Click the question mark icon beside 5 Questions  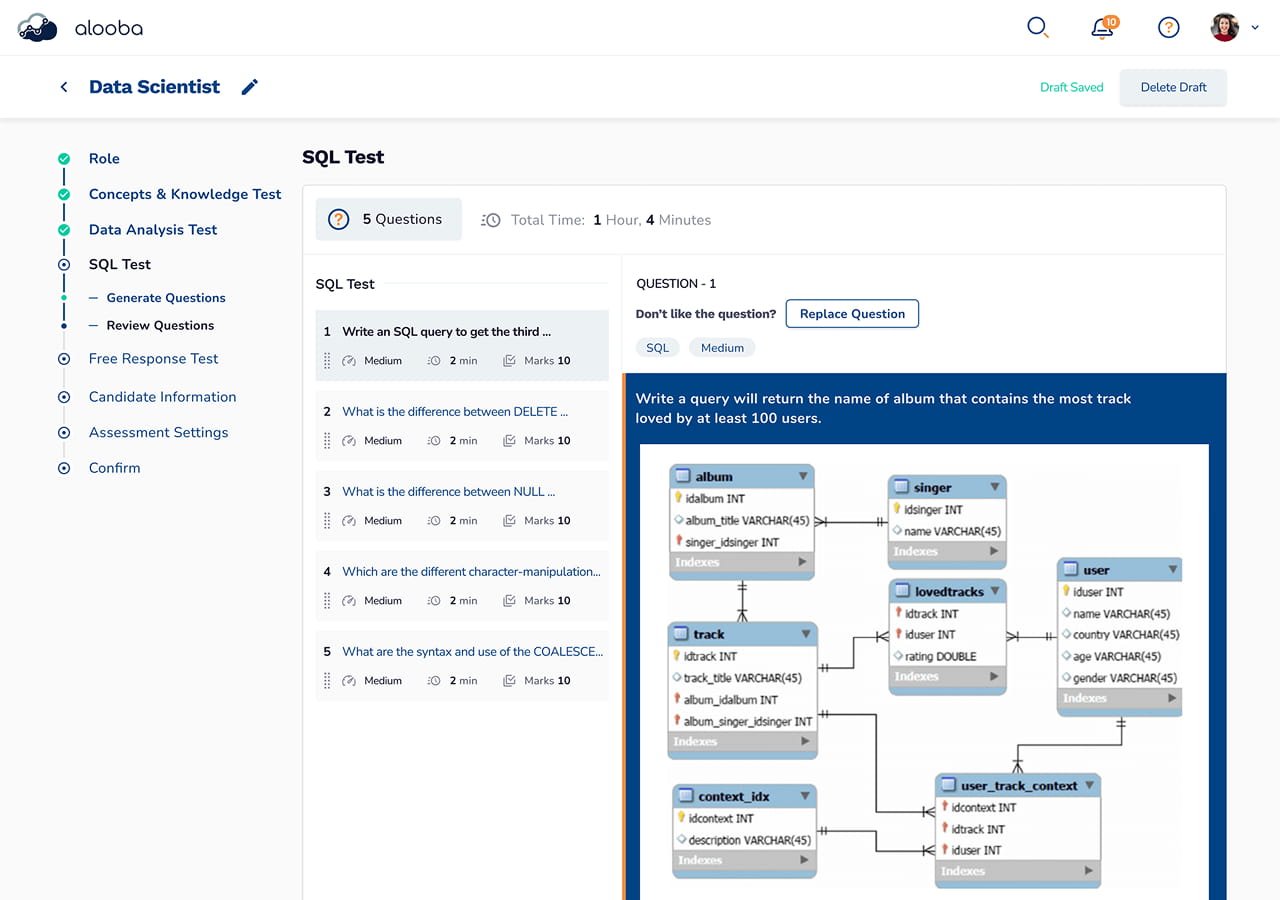[x=339, y=219]
